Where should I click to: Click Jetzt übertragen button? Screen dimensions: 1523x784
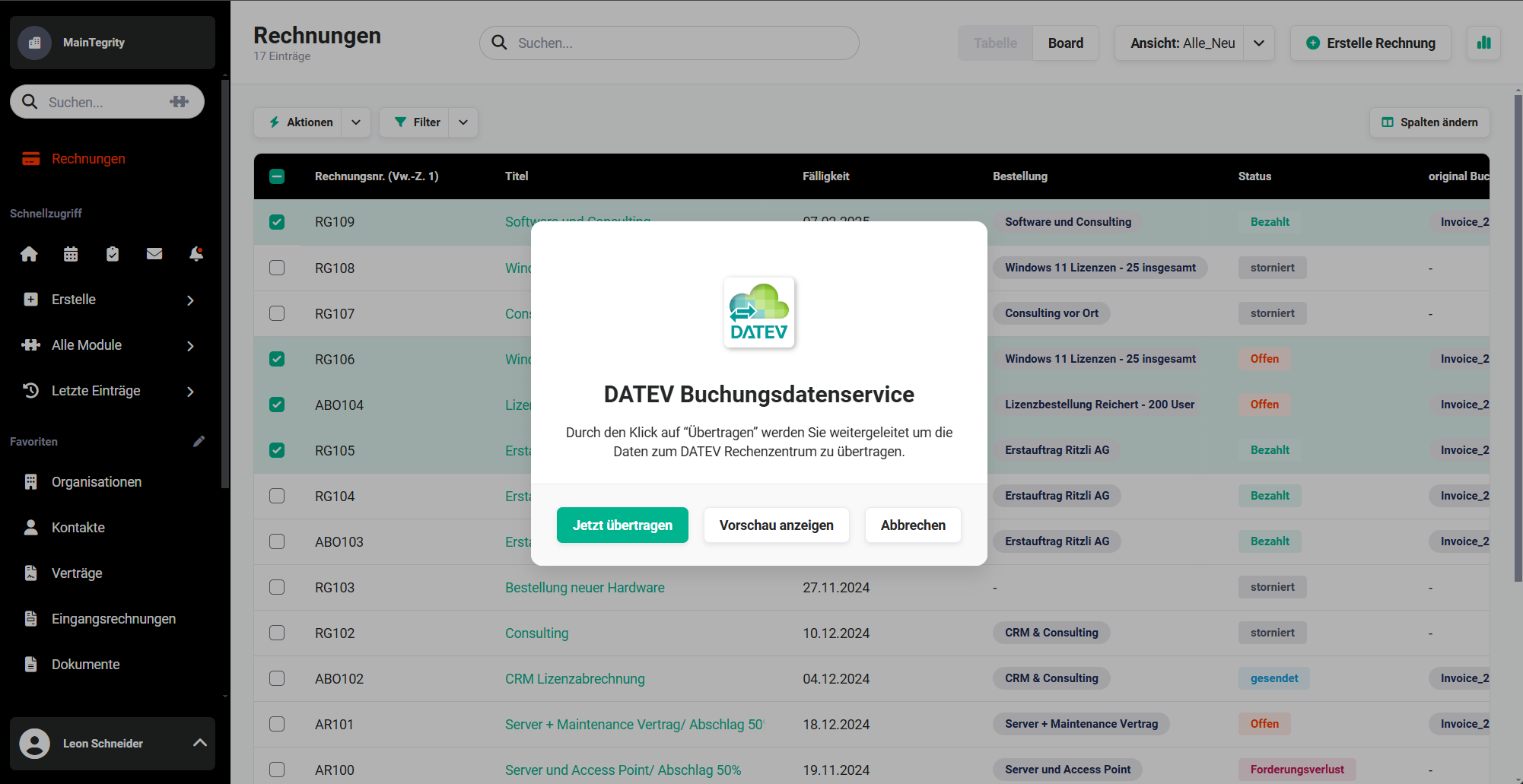(622, 525)
